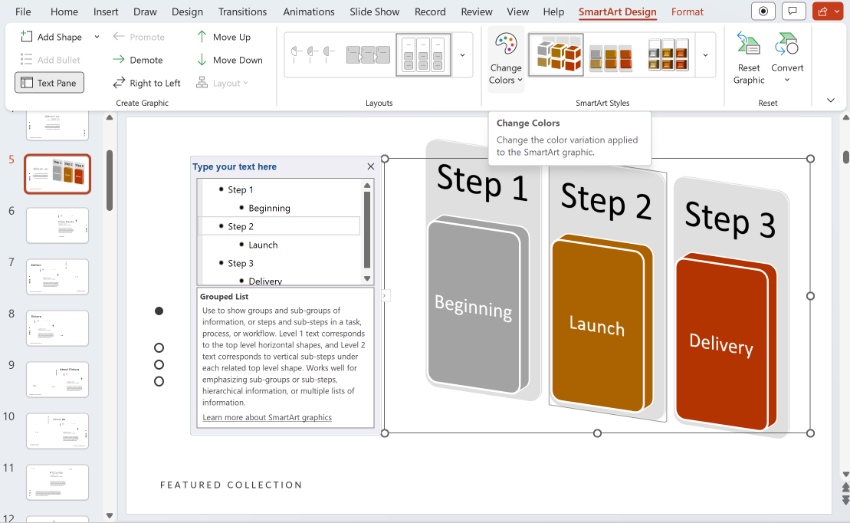Image resolution: width=850 pixels, height=523 pixels.
Task: Select 'Step 3' in the text pane
Action: (x=240, y=263)
